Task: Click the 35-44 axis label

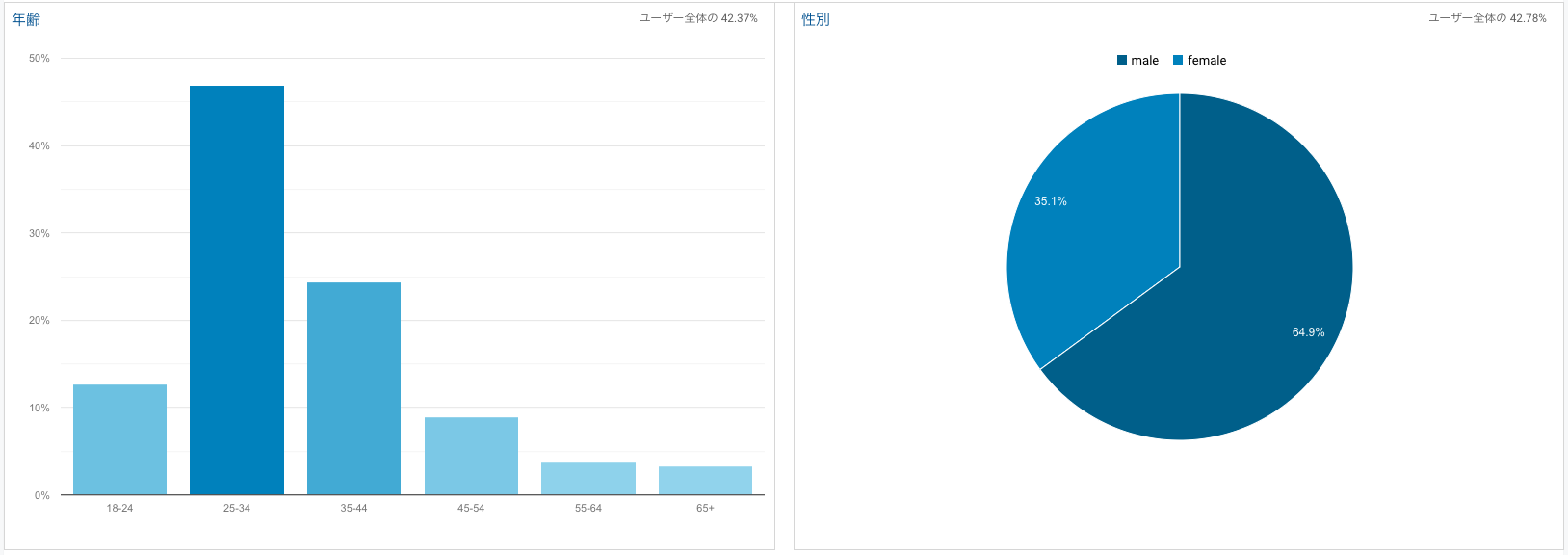Action: click(353, 508)
